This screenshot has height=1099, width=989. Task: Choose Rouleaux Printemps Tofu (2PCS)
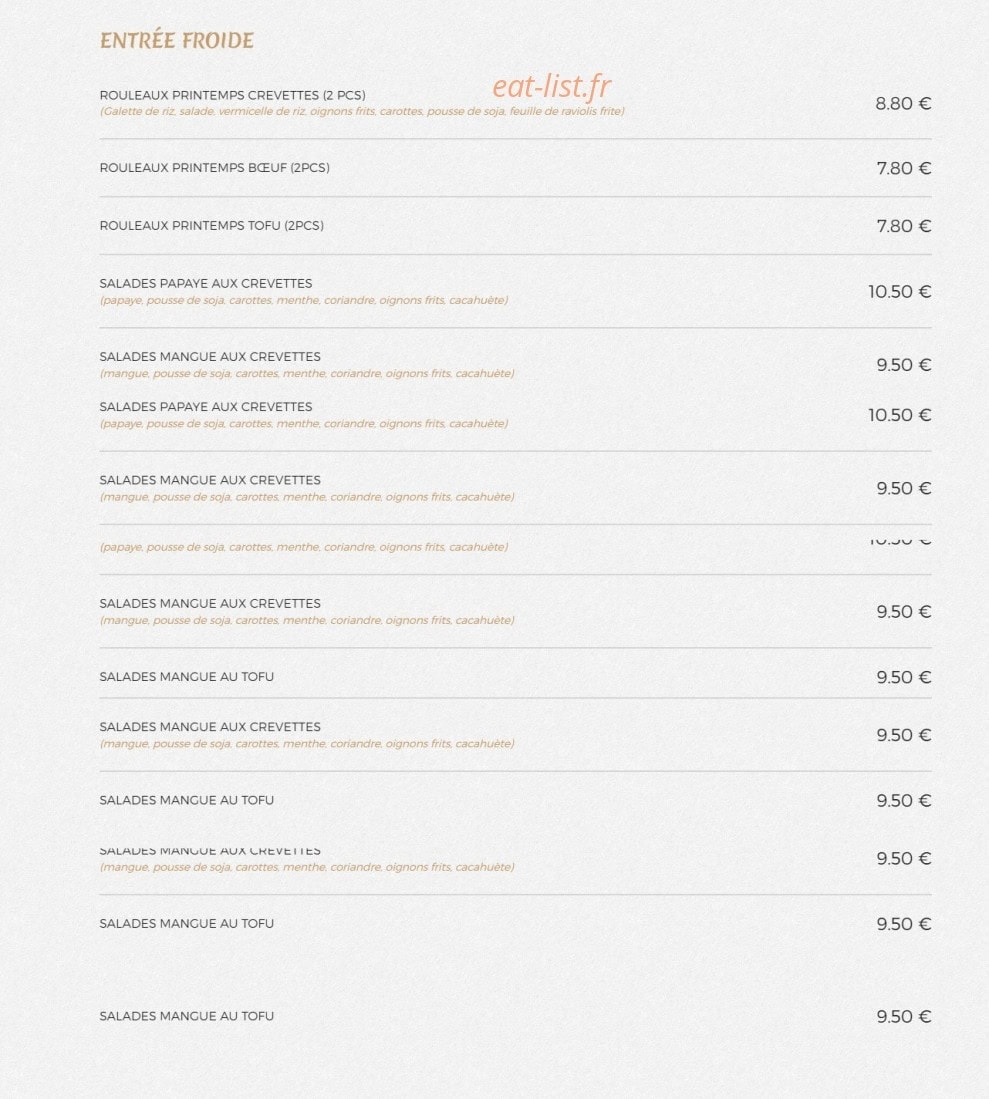(212, 226)
